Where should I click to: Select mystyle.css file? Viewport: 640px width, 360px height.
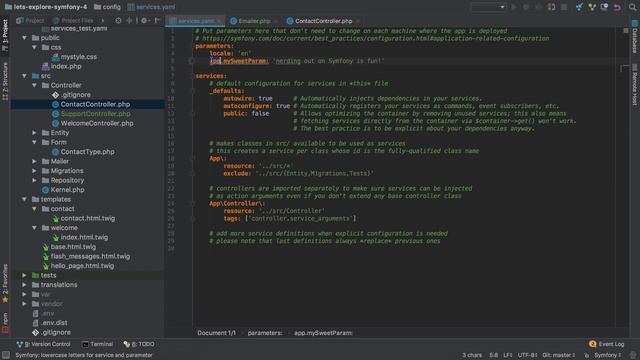[79, 57]
